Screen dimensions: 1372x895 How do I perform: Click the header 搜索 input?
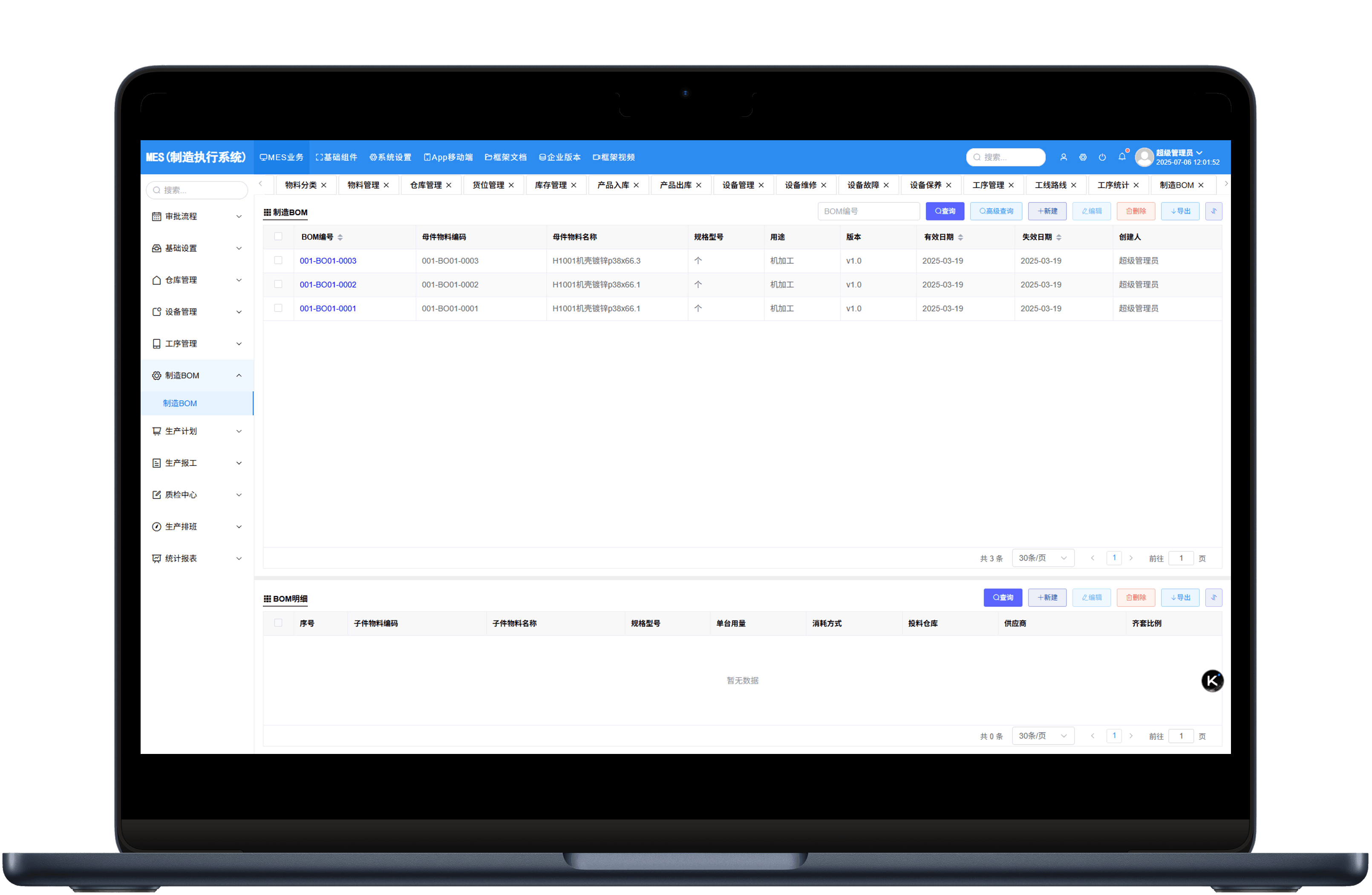1006,157
